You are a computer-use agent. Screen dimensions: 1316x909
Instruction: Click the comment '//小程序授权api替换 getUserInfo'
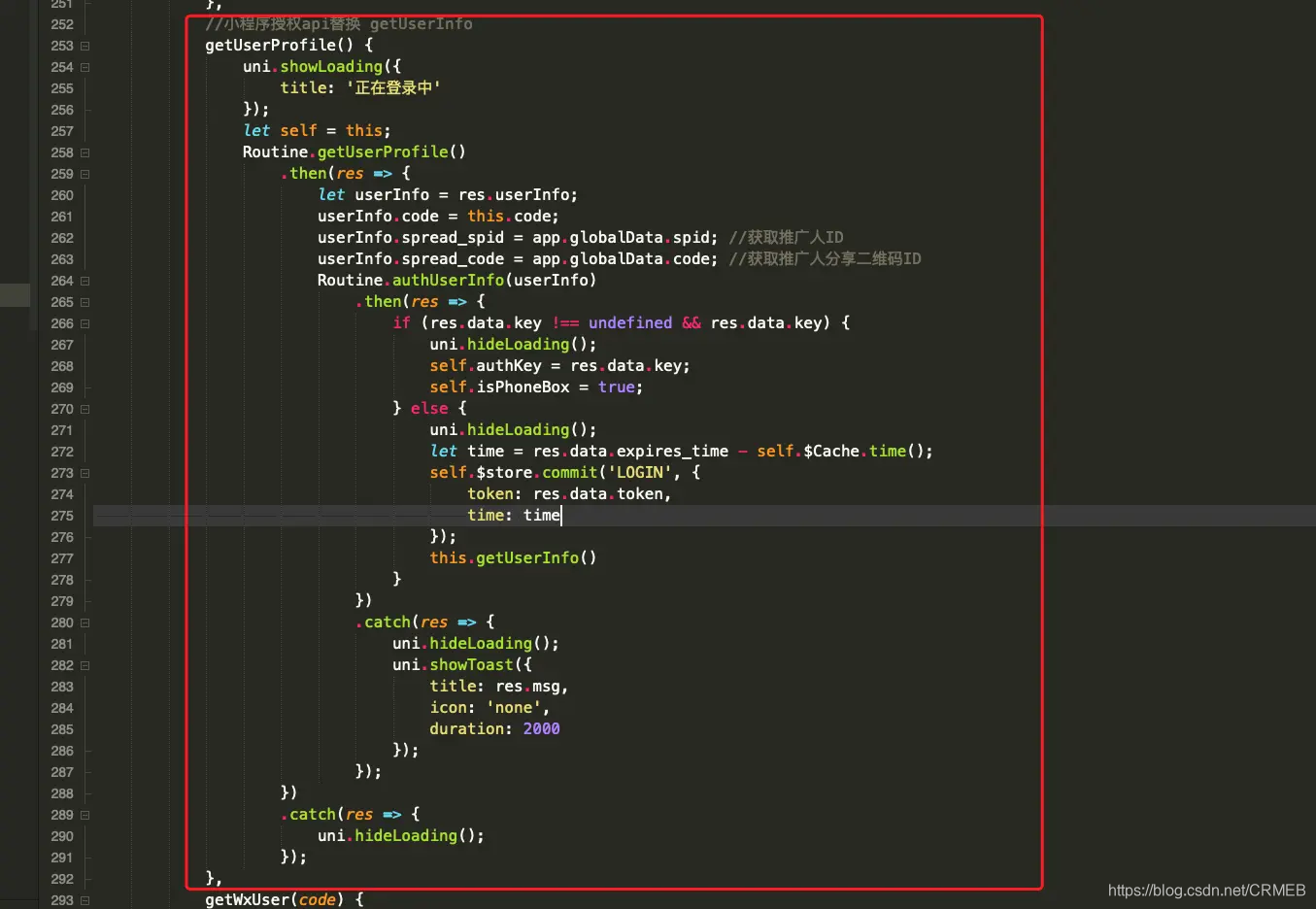(339, 23)
